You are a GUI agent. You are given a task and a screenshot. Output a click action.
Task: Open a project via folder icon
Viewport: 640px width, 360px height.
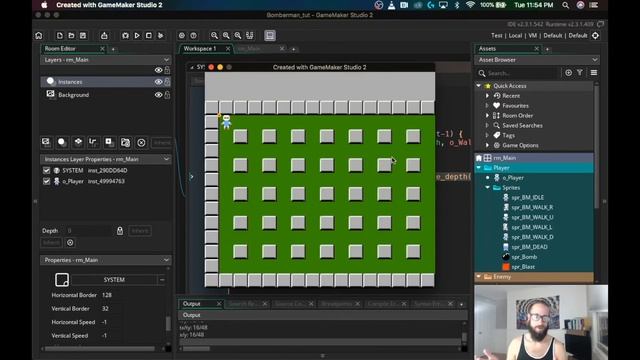click(71, 36)
